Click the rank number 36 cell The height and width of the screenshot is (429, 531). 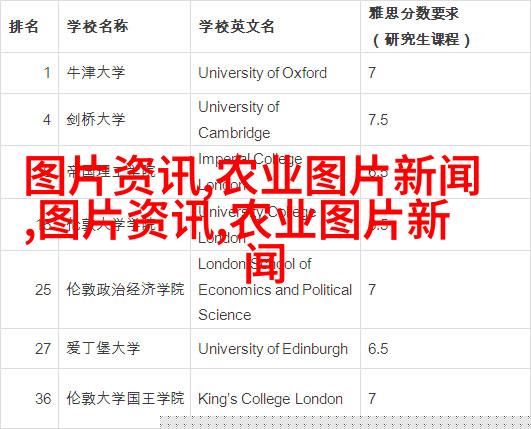(x=43, y=399)
